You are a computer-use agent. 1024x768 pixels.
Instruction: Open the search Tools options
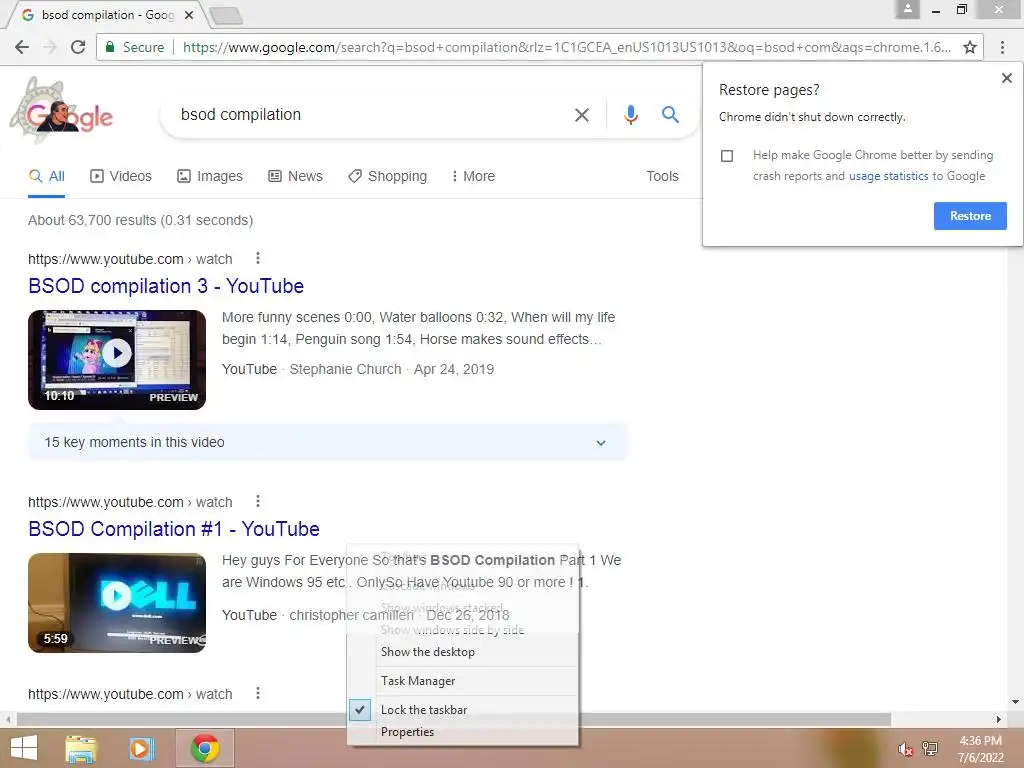click(x=662, y=176)
